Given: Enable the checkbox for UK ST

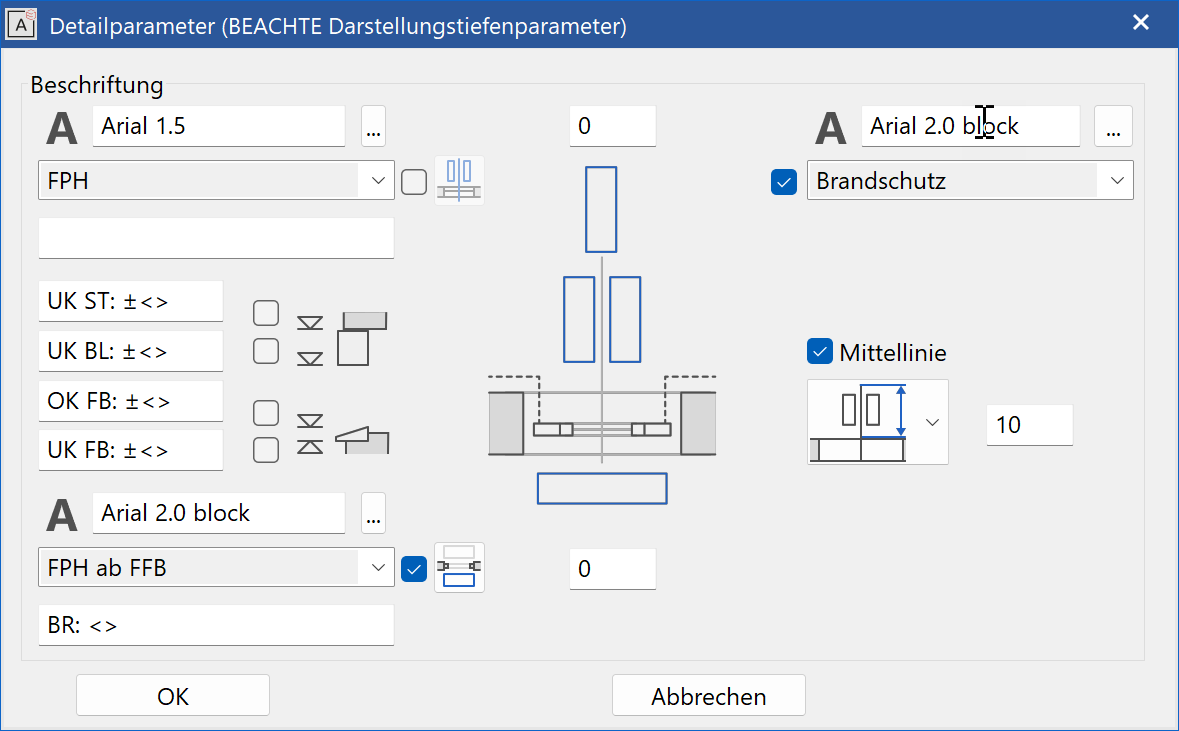Looking at the screenshot, I should click(266, 313).
